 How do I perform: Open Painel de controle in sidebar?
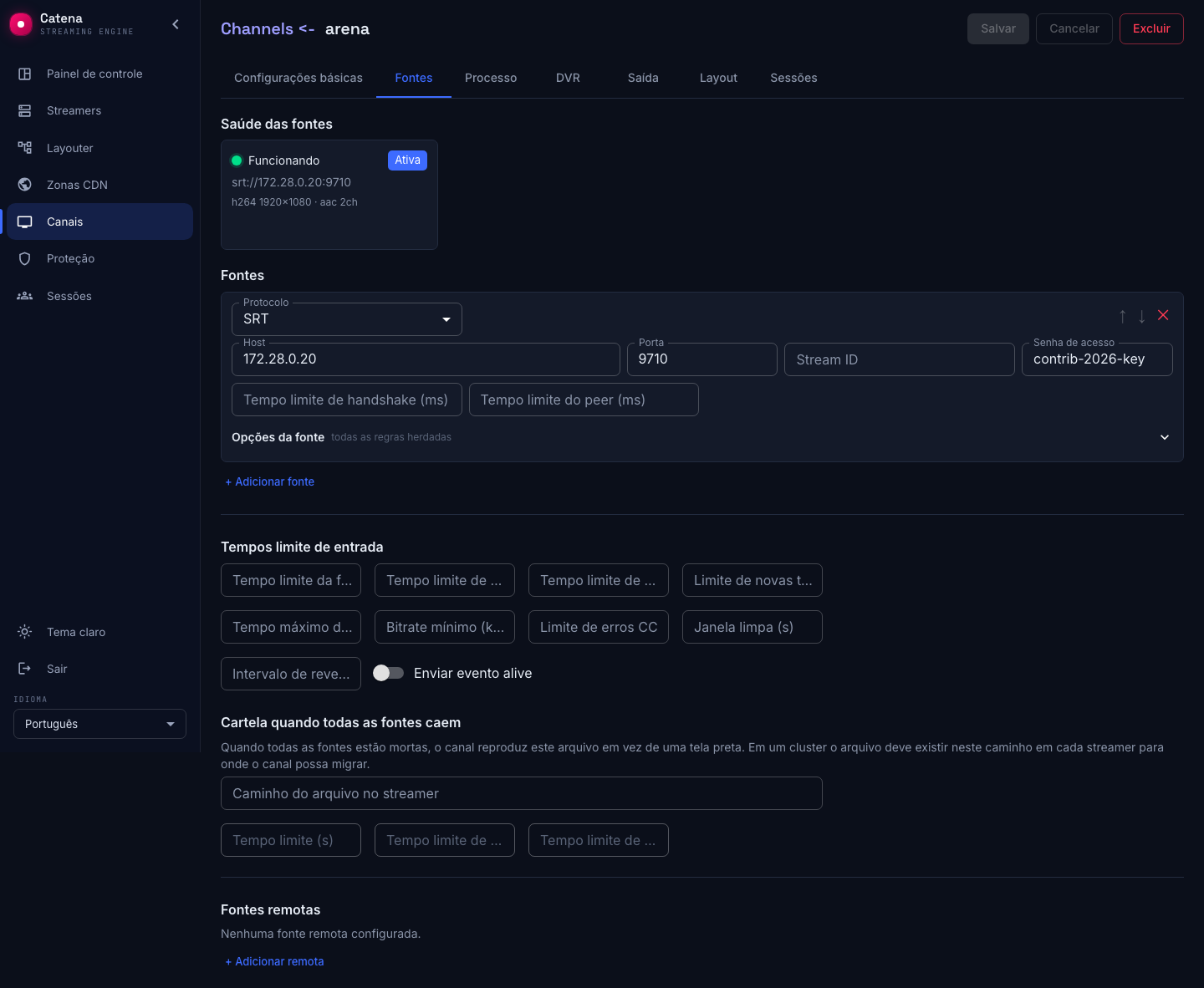click(x=99, y=74)
